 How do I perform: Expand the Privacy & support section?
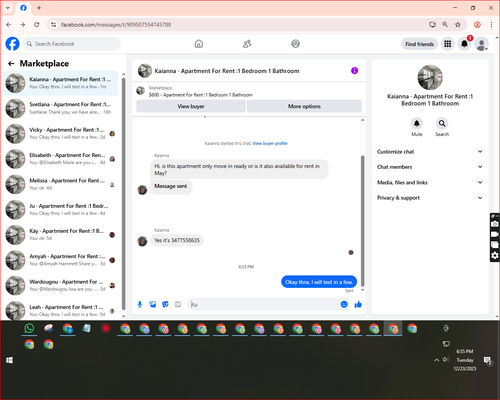click(x=430, y=198)
